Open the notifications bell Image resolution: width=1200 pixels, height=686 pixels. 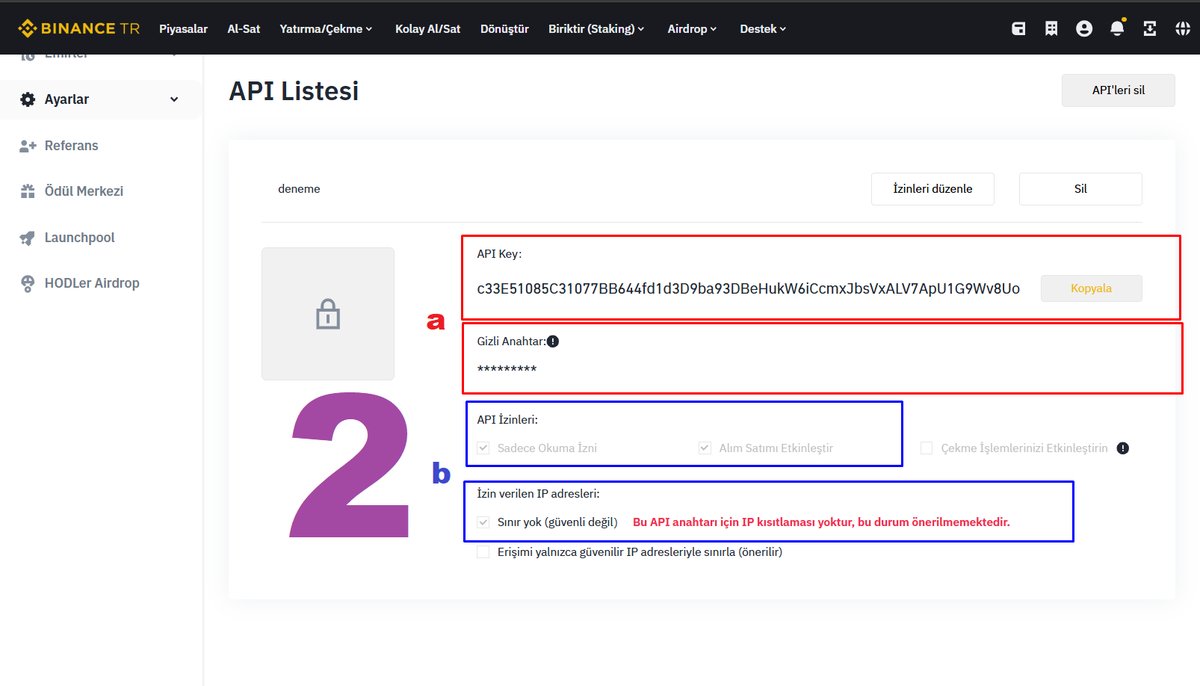1117,29
